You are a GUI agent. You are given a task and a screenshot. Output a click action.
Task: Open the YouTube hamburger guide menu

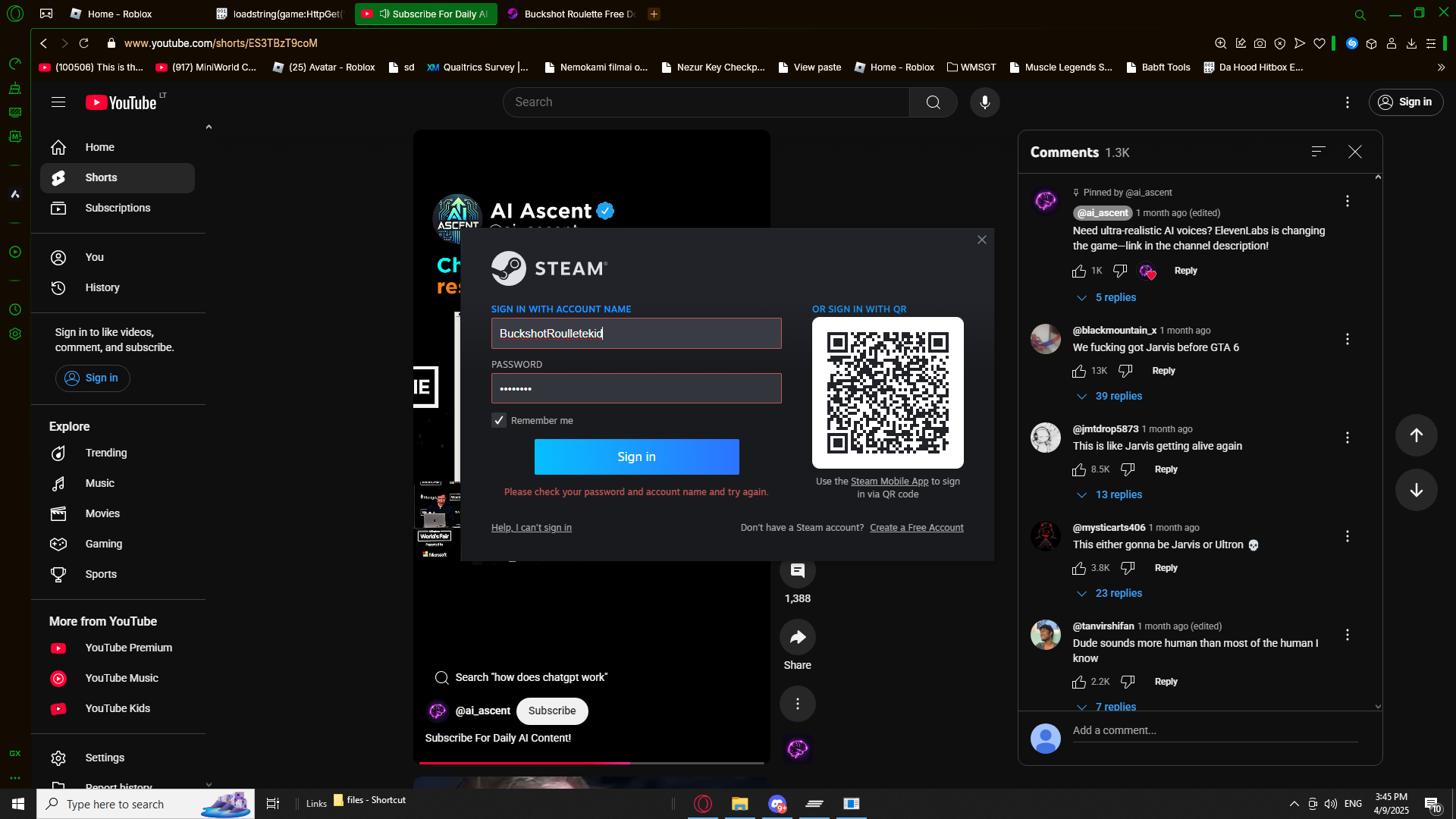tap(58, 102)
